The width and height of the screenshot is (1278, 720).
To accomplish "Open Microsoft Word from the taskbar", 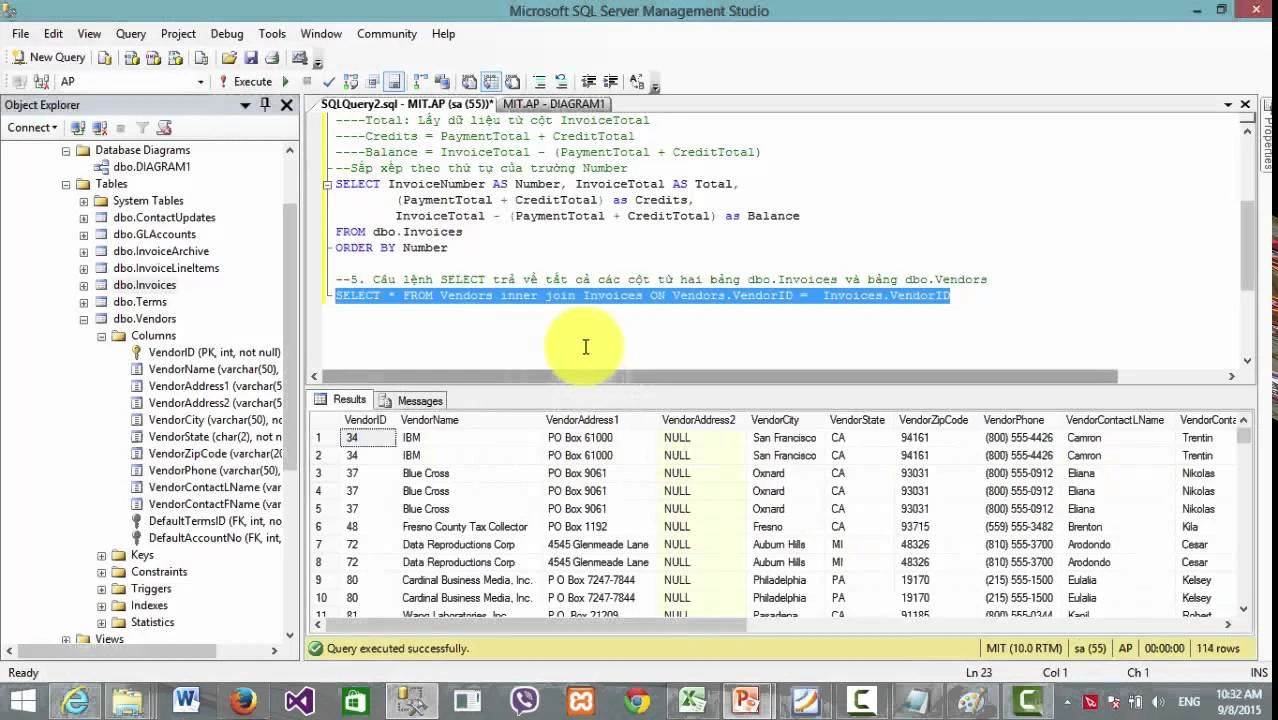I will [187, 700].
